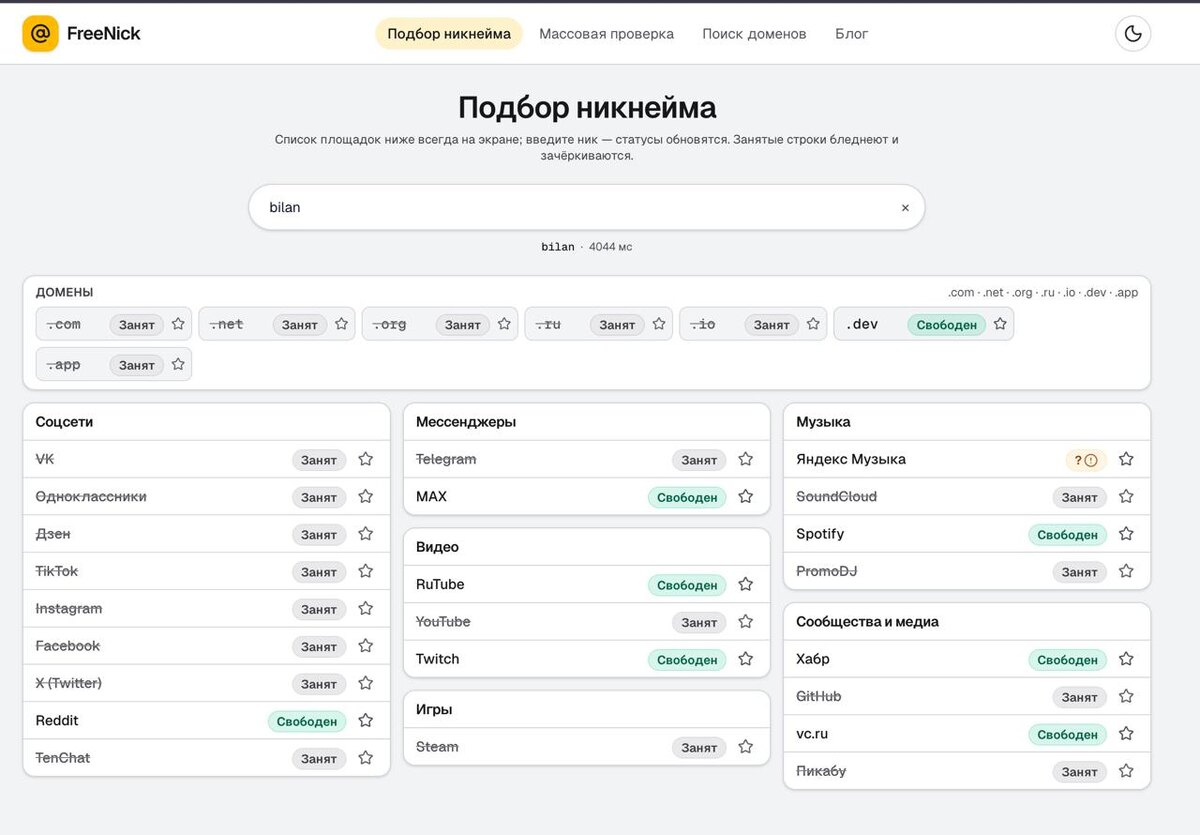The image size is (1200, 835).
Task: Click the Свободен badge for Хабр
Action: 1068,660
